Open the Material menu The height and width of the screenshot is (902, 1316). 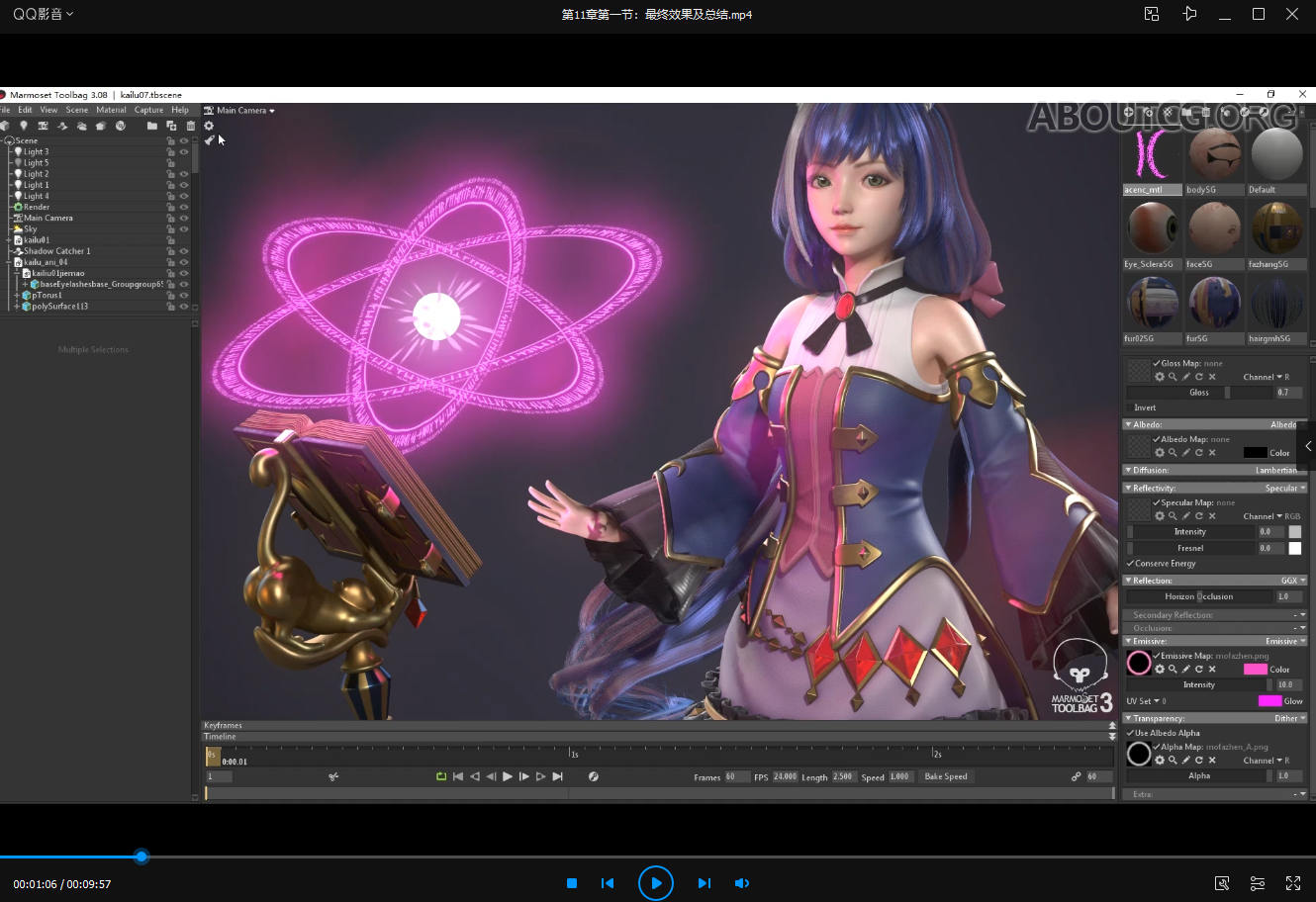[111, 110]
